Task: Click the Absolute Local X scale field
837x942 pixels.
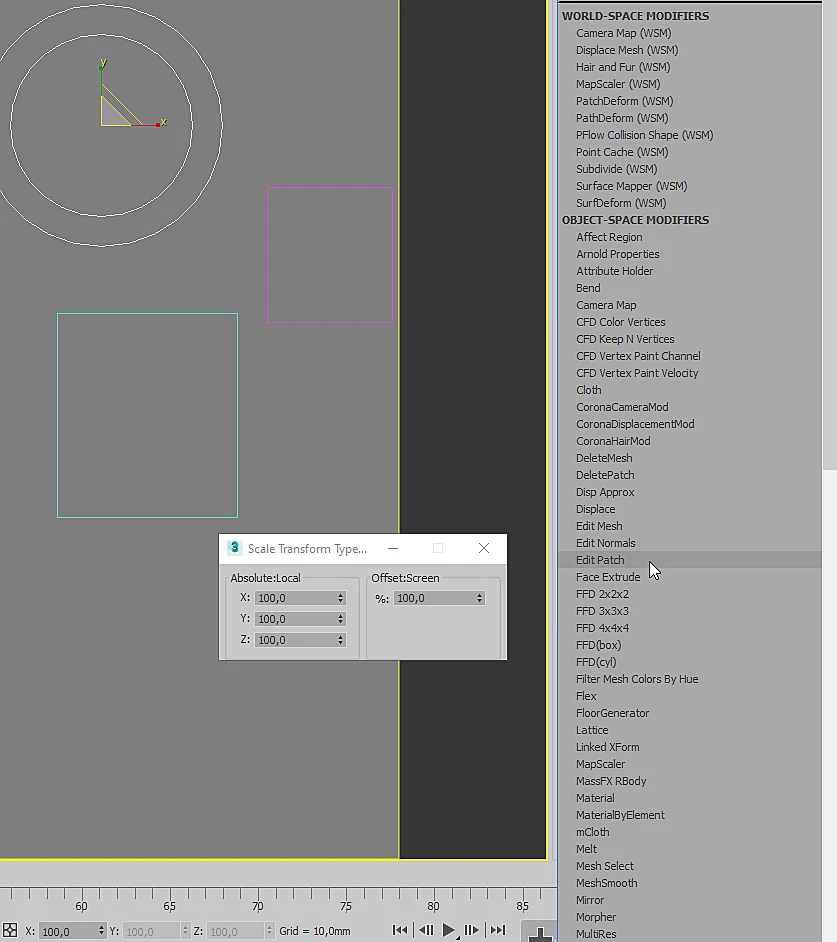Action: click(294, 598)
